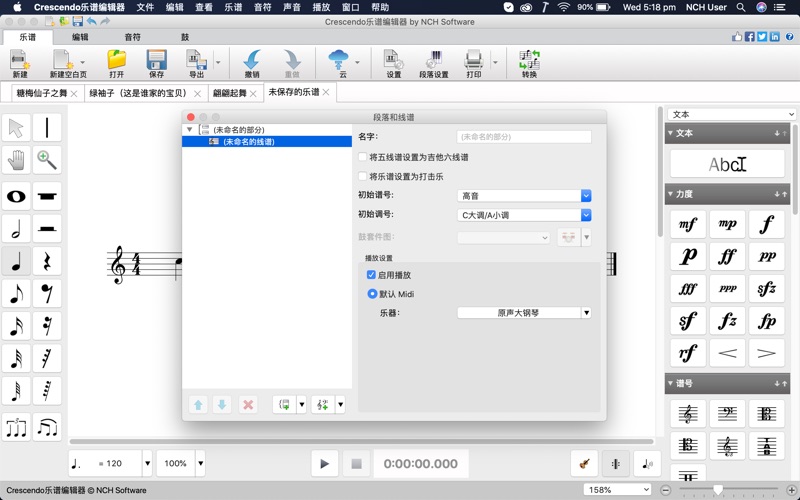Select the whole note icon

(16, 196)
